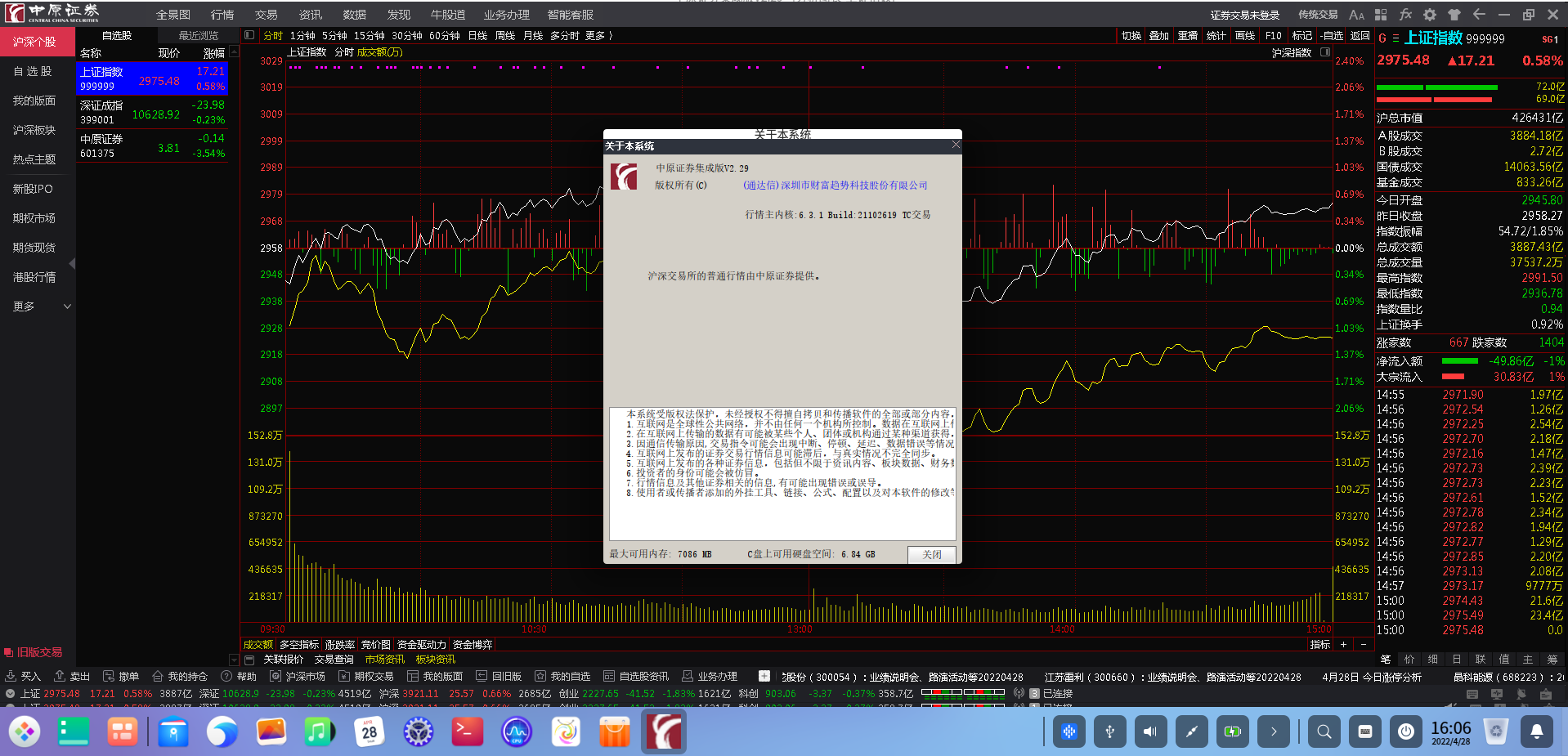Click the 关闭 button in the about dialog

click(931, 554)
